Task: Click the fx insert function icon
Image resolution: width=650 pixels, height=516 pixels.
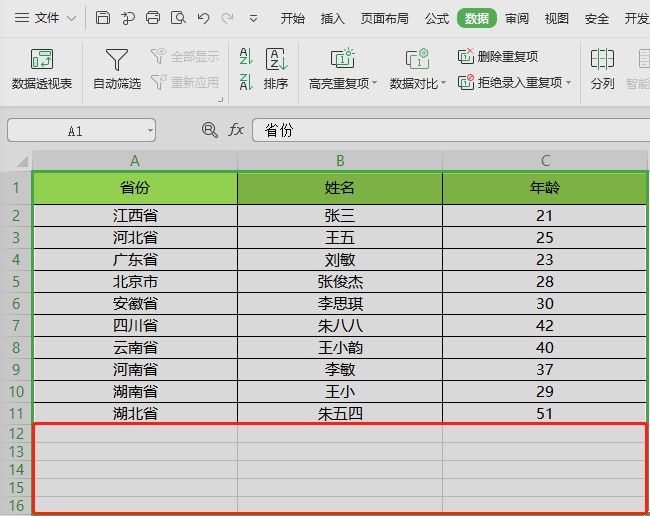Action: click(235, 130)
